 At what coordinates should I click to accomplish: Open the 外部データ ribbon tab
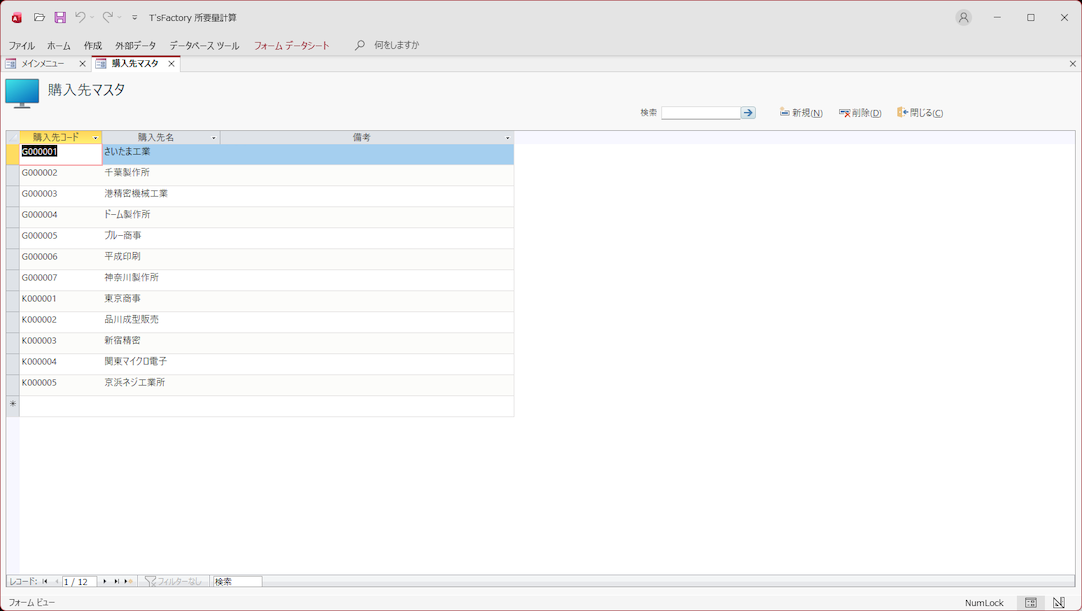click(x=135, y=45)
